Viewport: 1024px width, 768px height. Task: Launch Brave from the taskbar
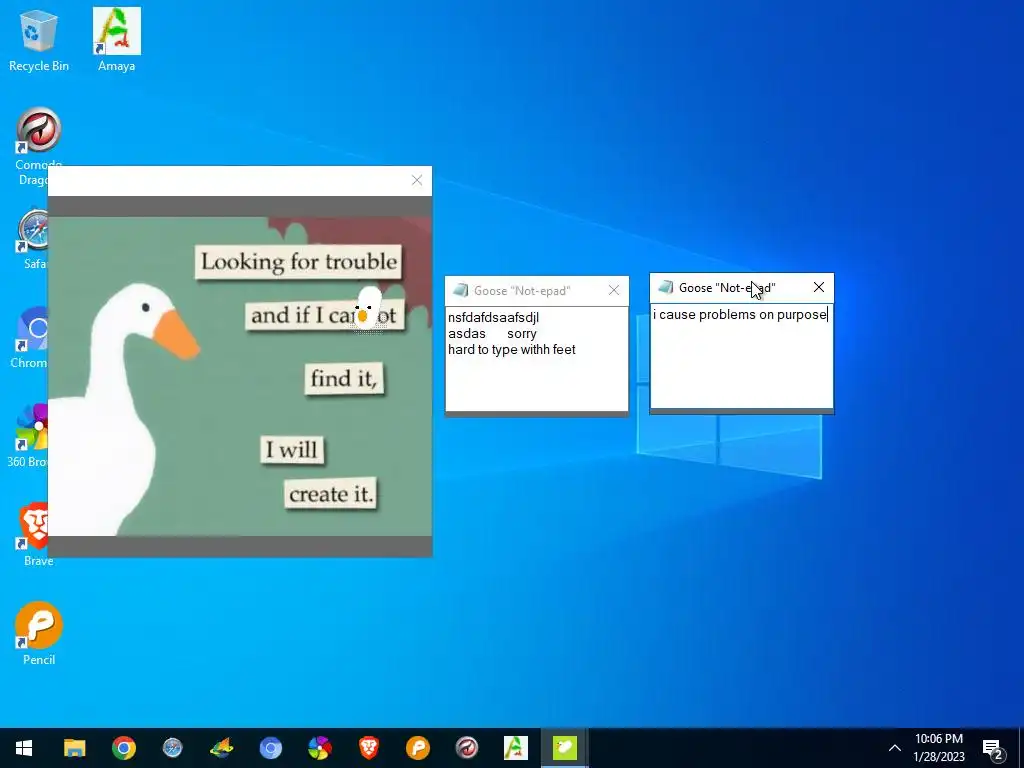(x=368, y=748)
